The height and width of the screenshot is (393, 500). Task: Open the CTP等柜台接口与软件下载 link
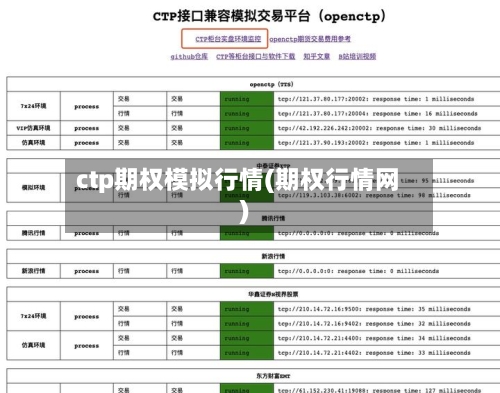tap(256, 56)
